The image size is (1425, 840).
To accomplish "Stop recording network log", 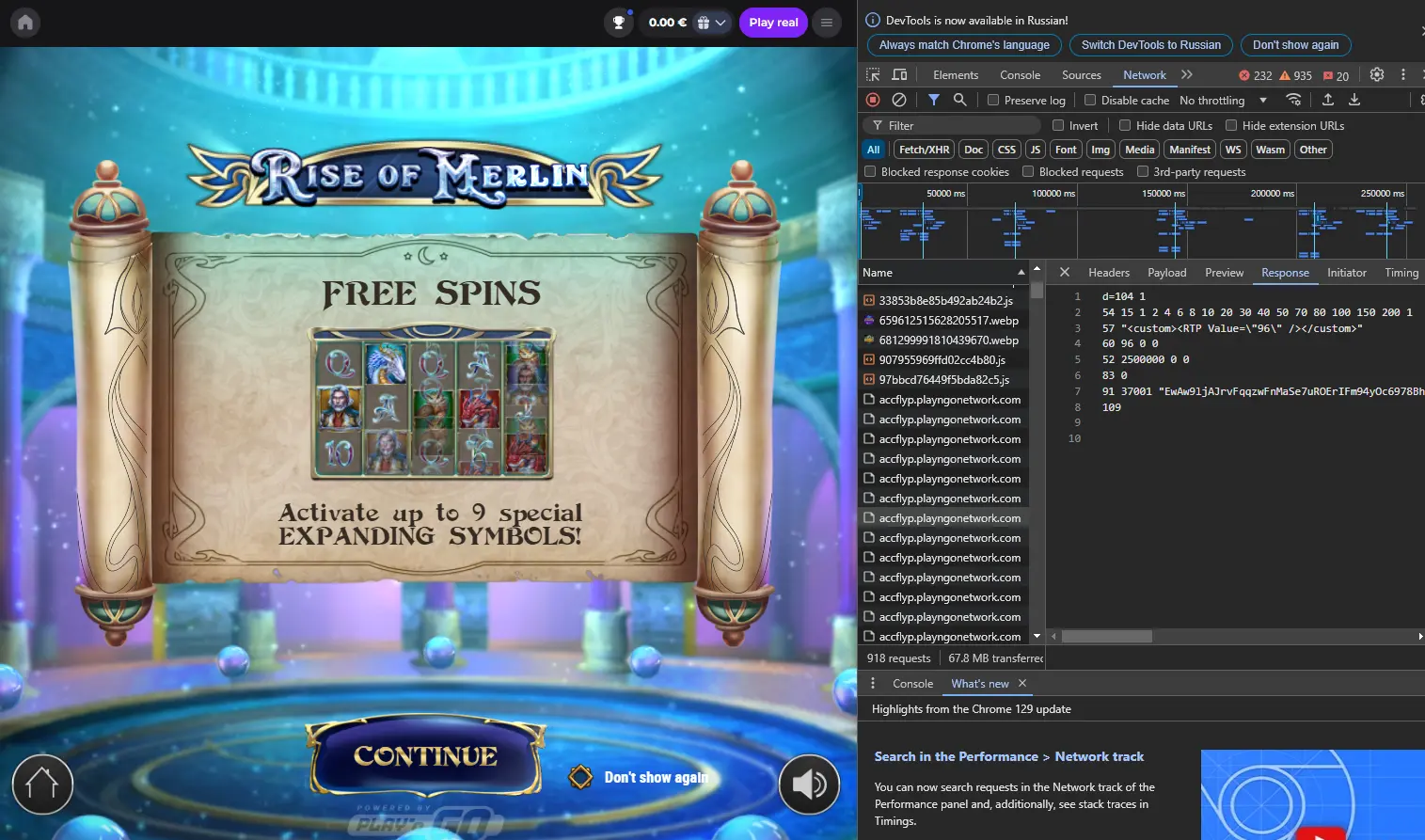I will click(873, 100).
